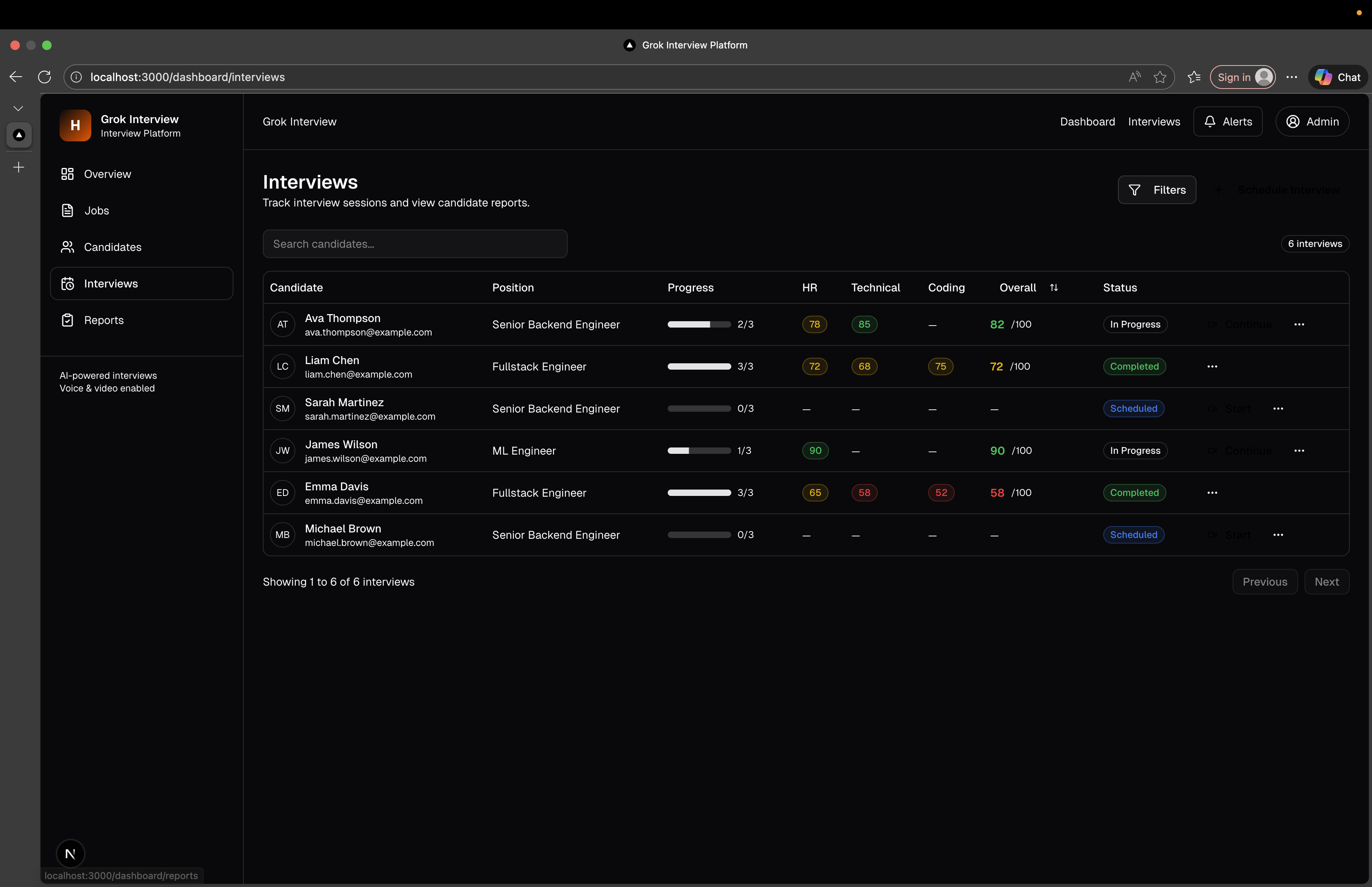
Task: Click Ava Thompson's progress bar
Action: (698, 324)
